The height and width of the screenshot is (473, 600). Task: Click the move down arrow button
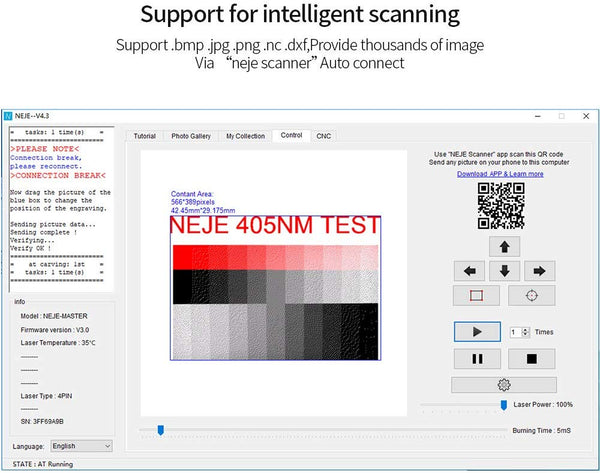click(504, 270)
